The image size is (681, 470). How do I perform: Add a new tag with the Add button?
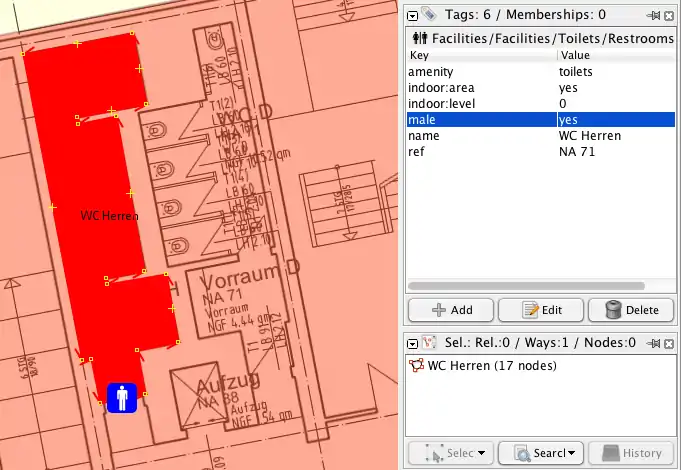pyautogui.click(x=449, y=309)
